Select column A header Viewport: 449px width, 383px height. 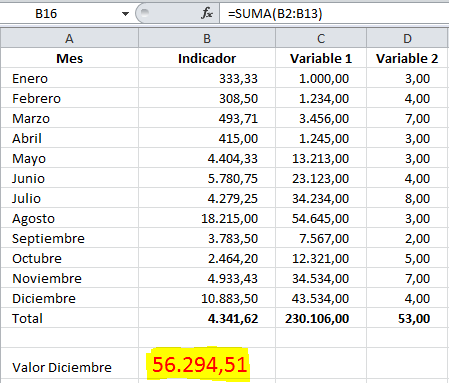[x=69, y=38]
